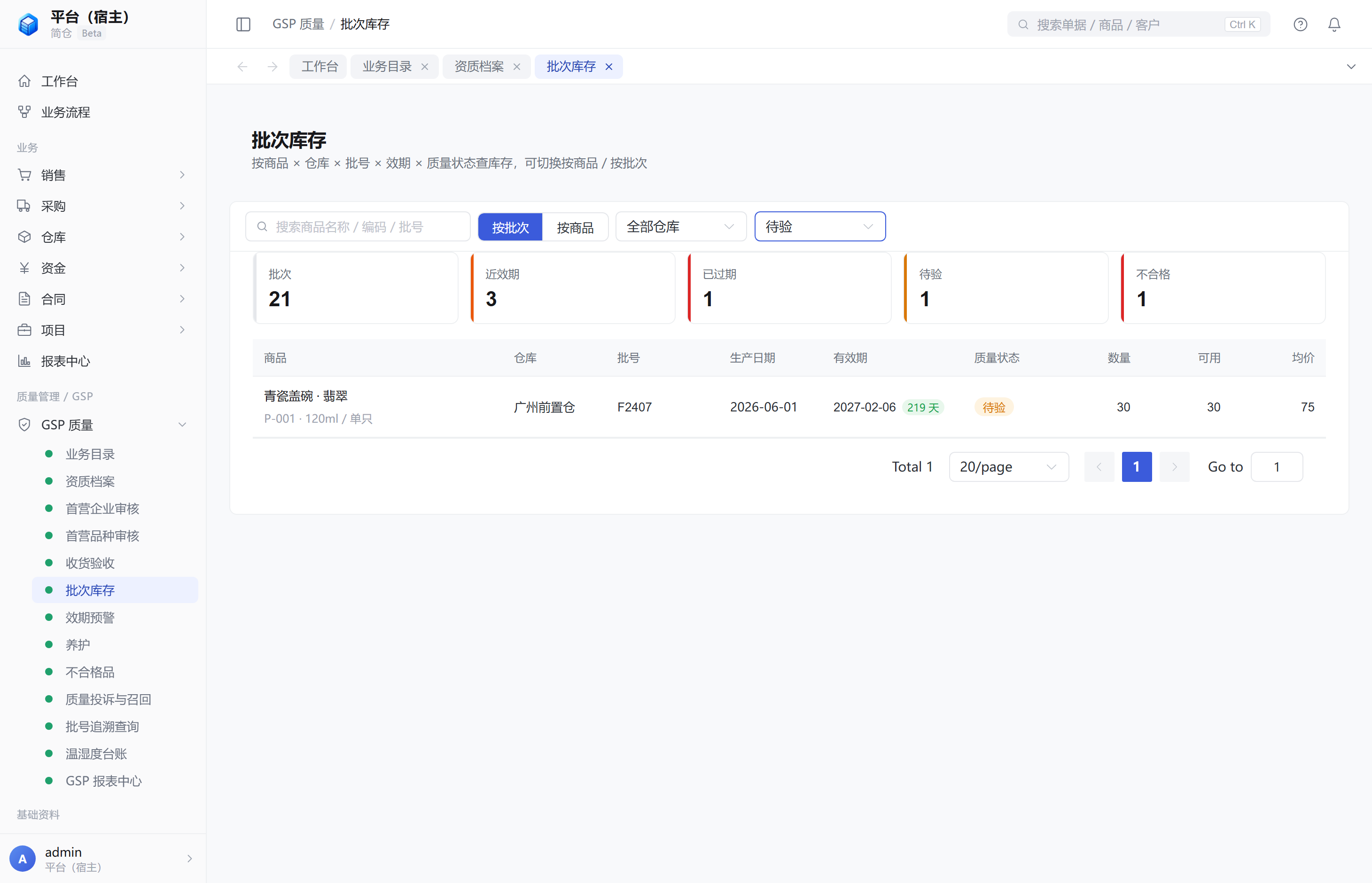Click the GSP 质量 shield icon

tap(24, 425)
